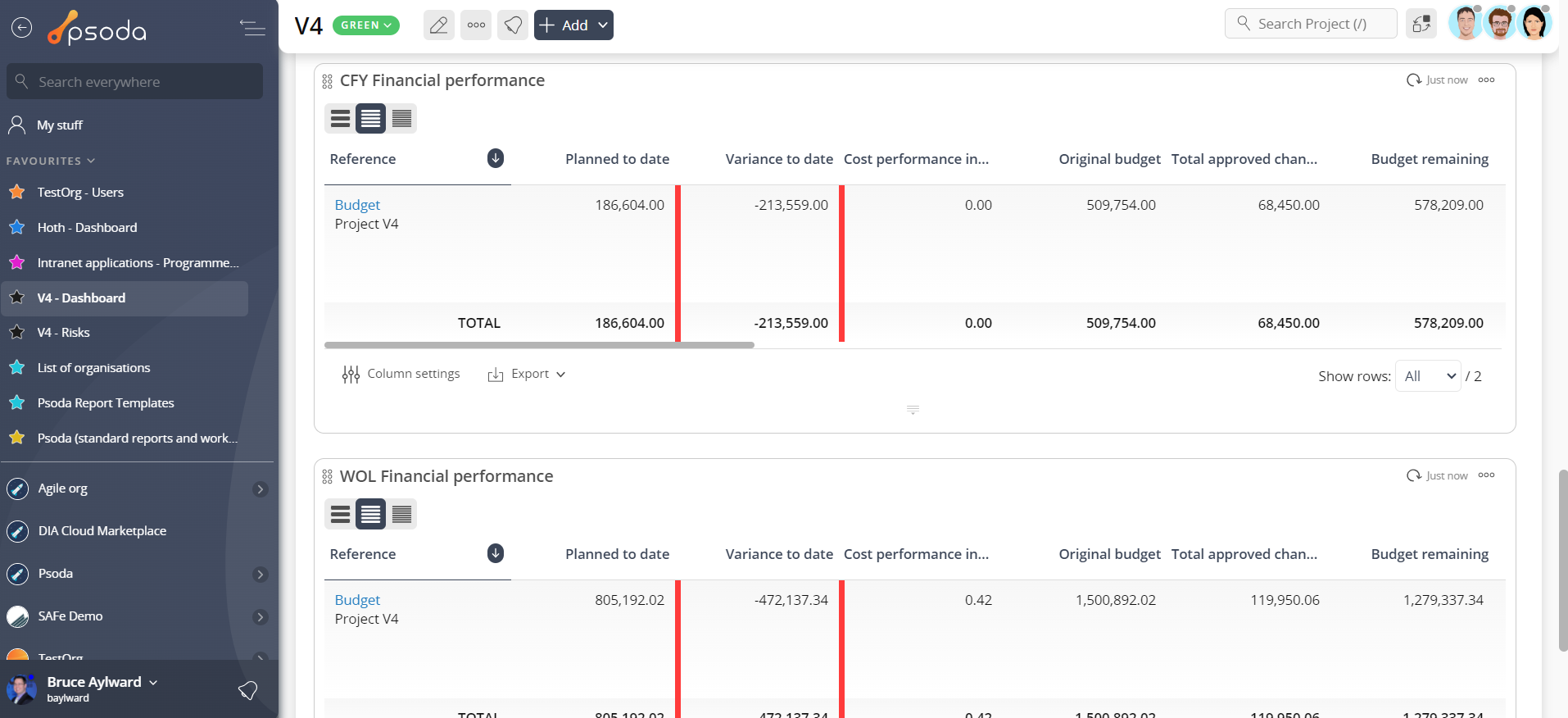Expand the Agile org chevron
Image resolution: width=1568 pixels, height=718 pixels.
261,489
